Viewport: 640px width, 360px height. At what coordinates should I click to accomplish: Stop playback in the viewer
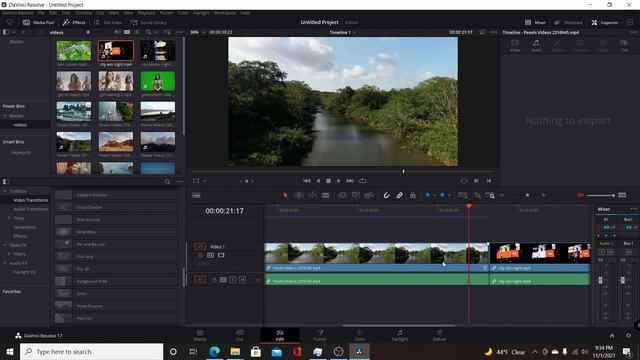click(328, 181)
